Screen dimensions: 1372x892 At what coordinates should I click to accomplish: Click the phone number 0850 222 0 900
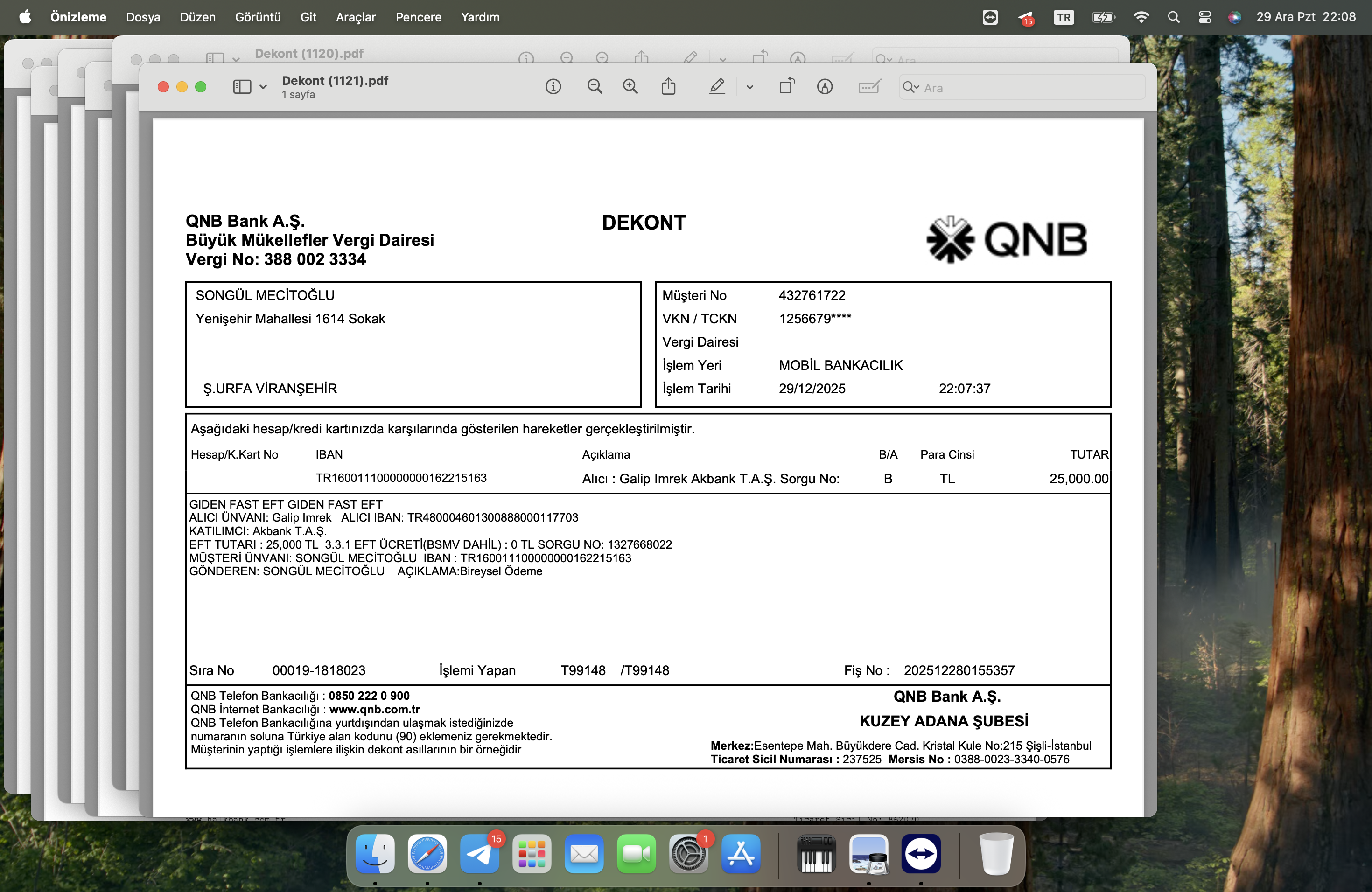pos(369,696)
